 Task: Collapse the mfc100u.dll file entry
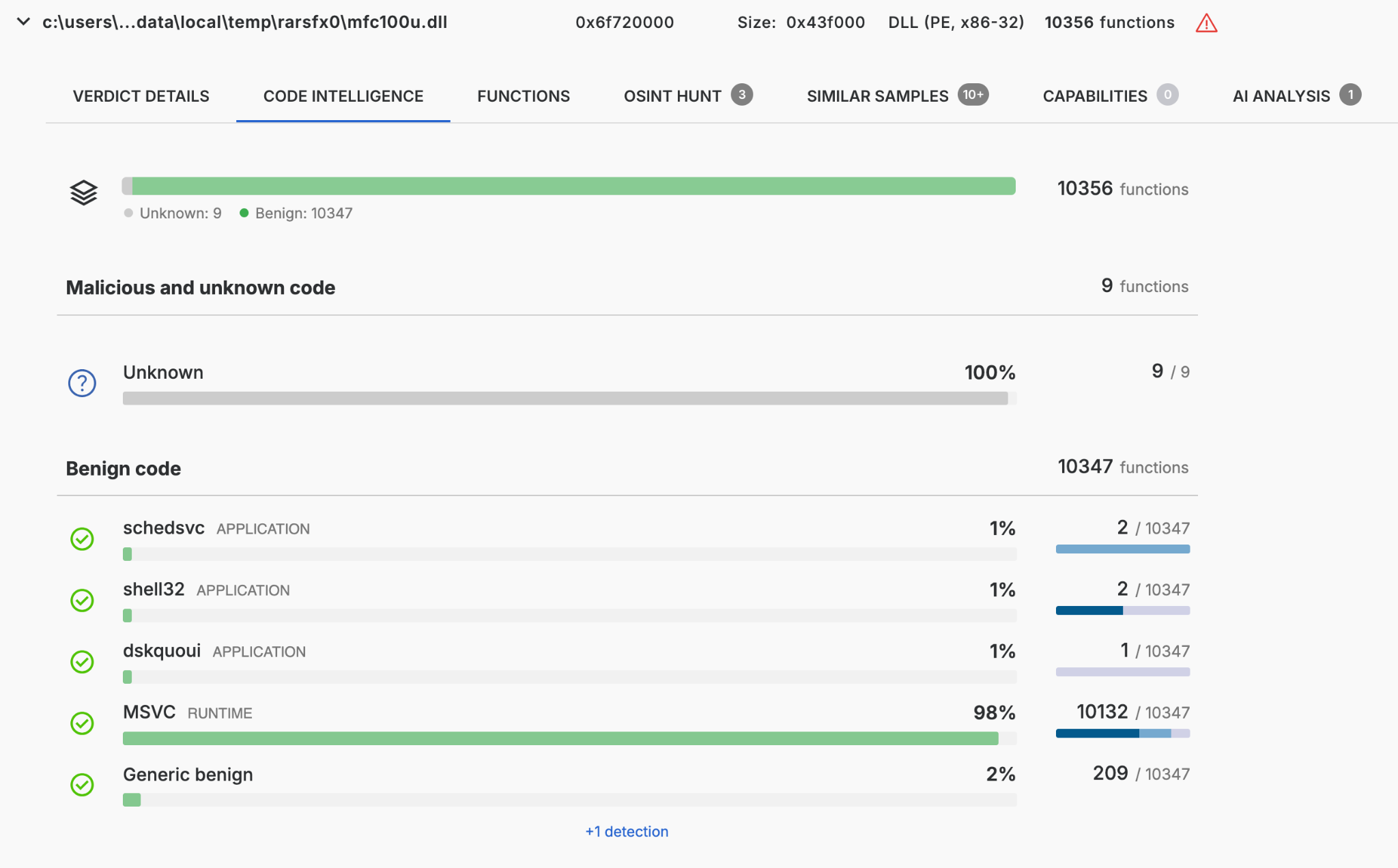tap(23, 22)
